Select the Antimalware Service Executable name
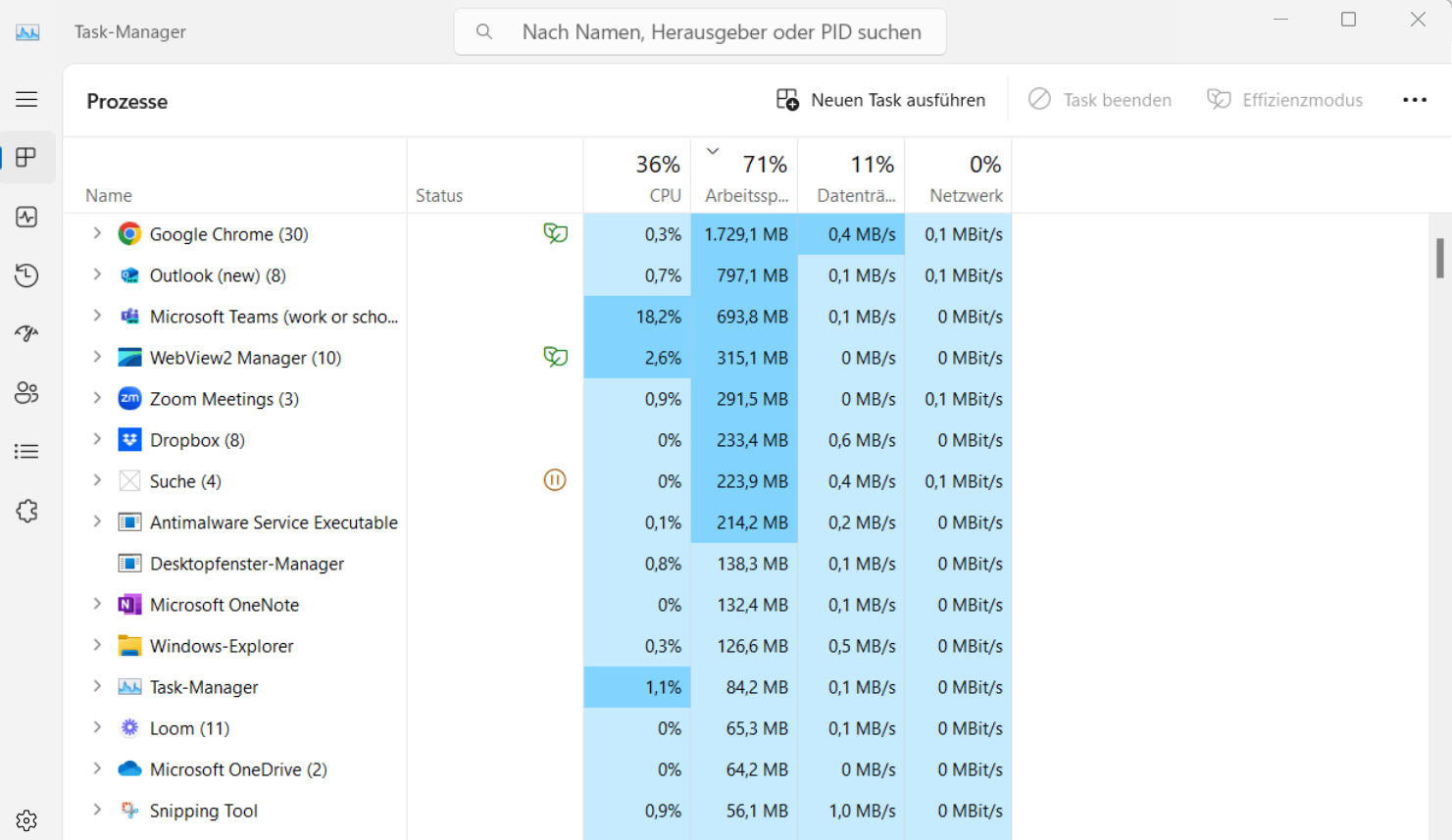Screen dimensions: 1452x840 274,522
